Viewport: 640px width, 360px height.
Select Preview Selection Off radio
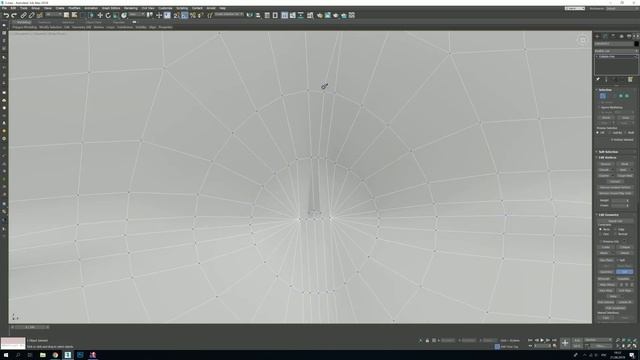[598, 133]
